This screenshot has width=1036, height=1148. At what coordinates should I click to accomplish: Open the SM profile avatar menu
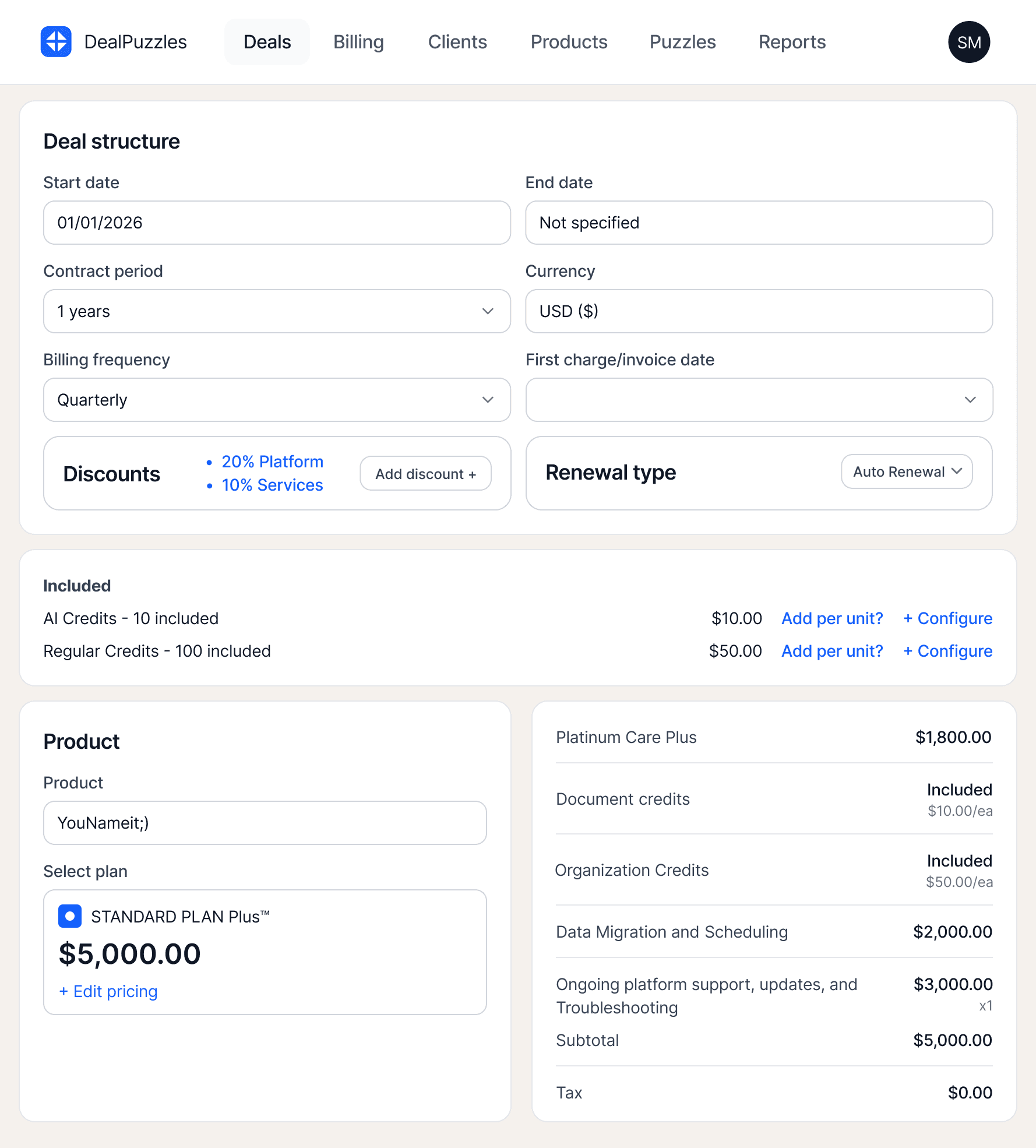coord(969,41)
